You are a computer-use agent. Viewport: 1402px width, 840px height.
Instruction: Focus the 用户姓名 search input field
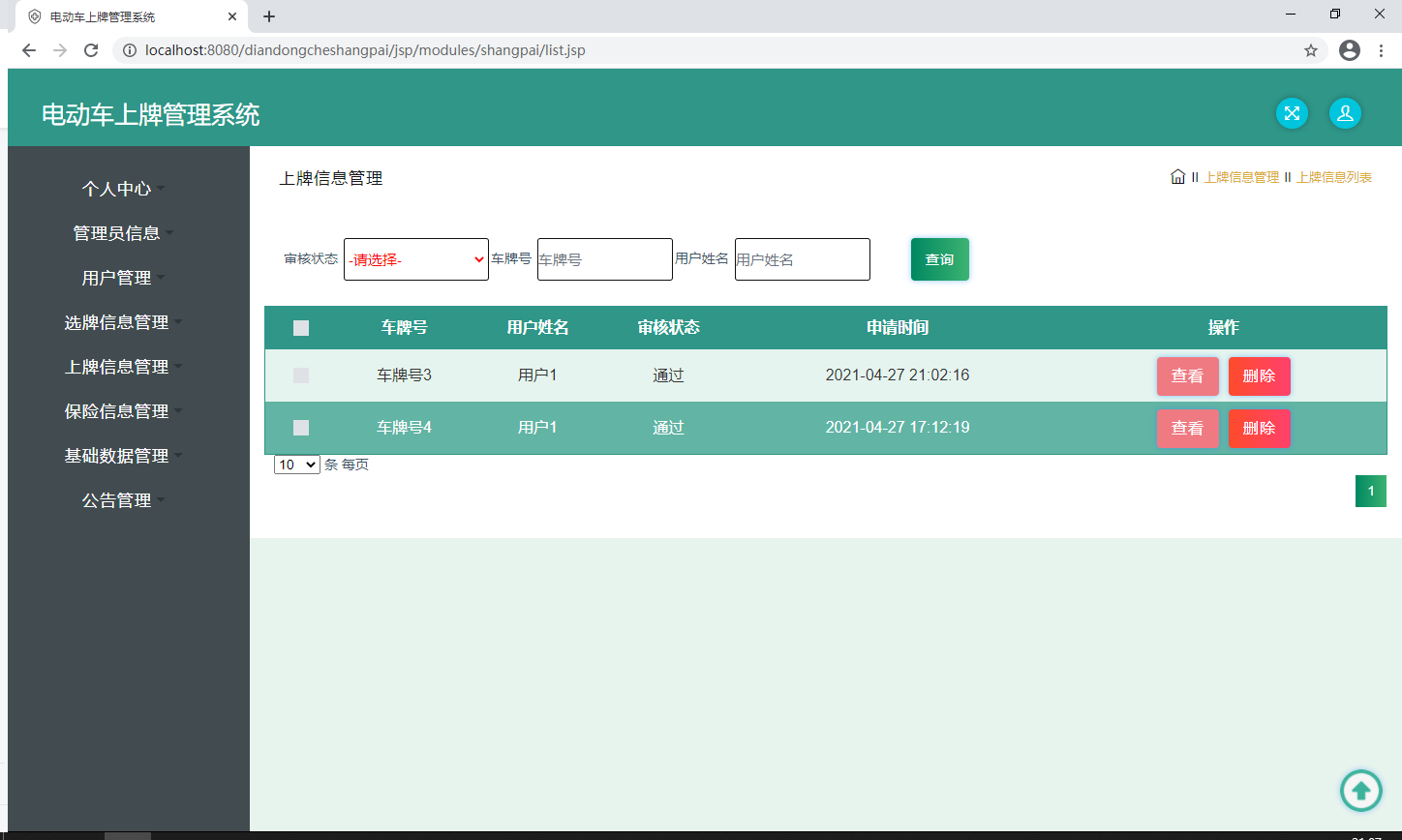(803, 259)
